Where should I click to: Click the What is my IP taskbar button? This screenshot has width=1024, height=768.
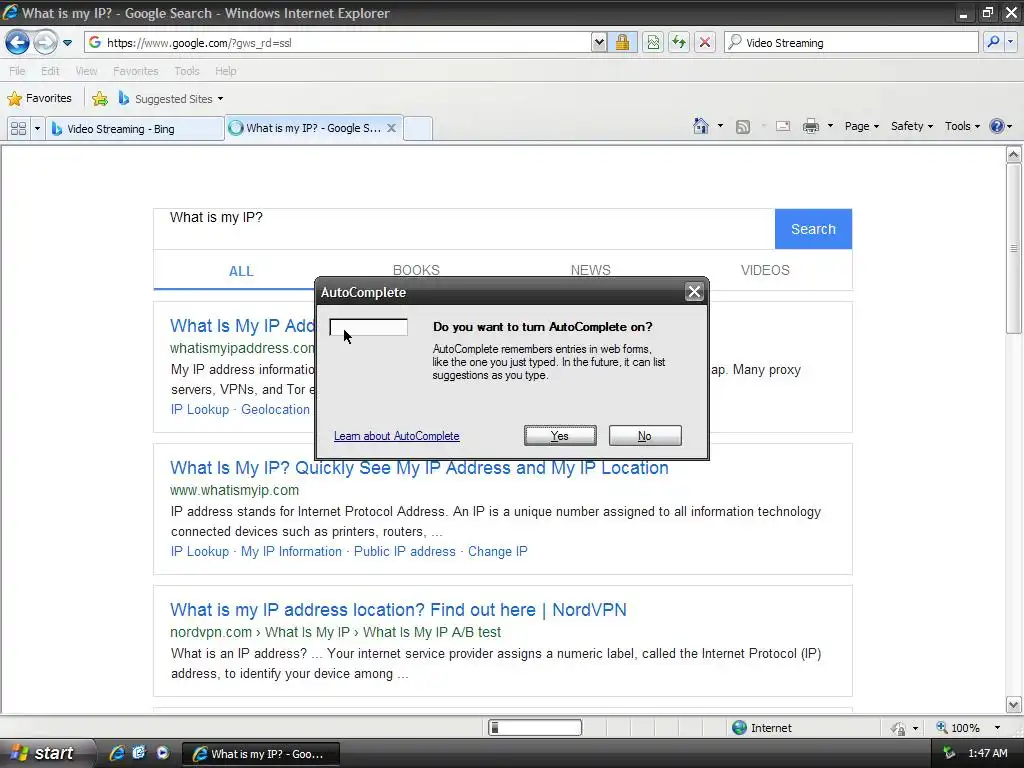click(x=260, y=754)
